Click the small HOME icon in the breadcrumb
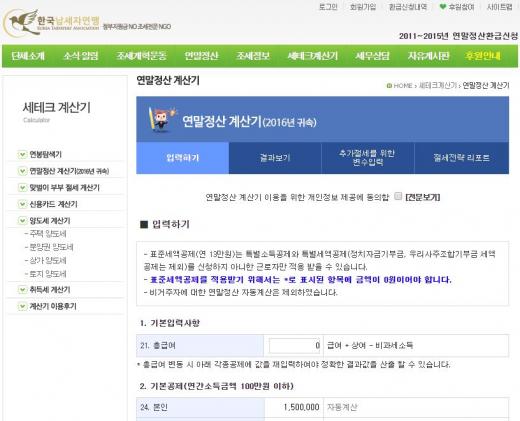 [x=389, y=86]
